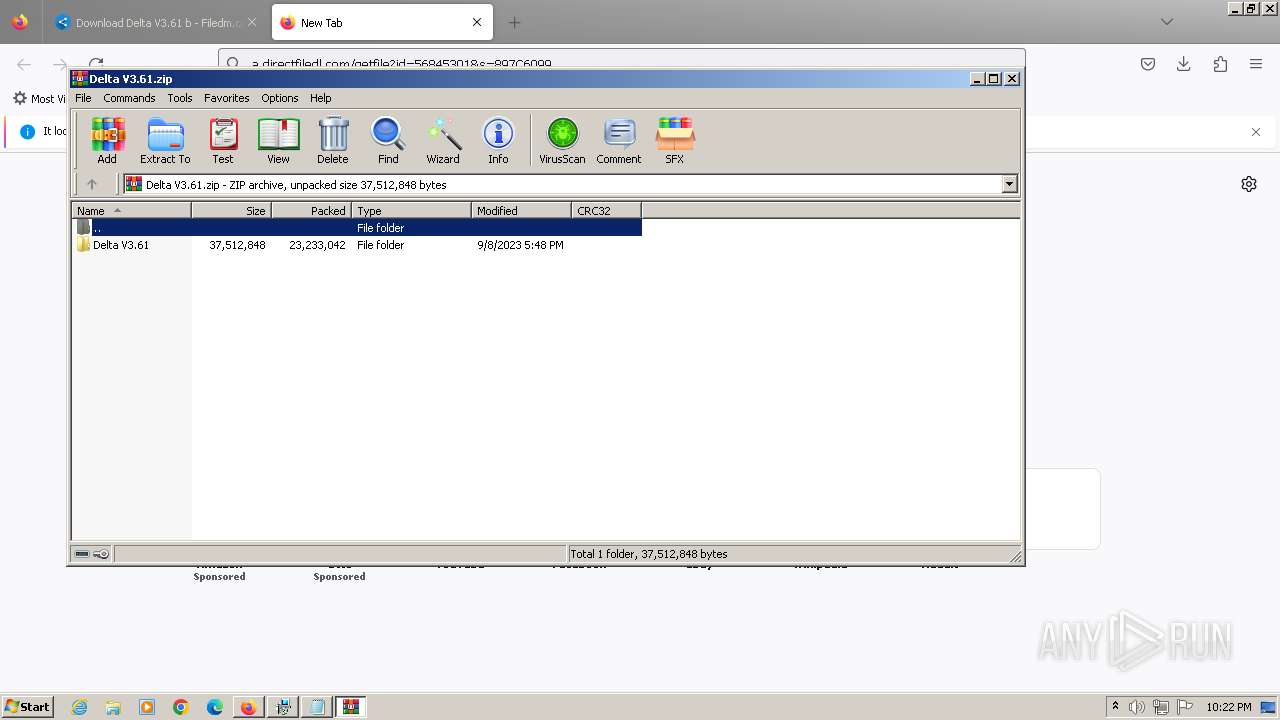Viewport: 1280px width, 720px height.
Task: Click the 23,233,042 packed value
Action: coord(317,245)
